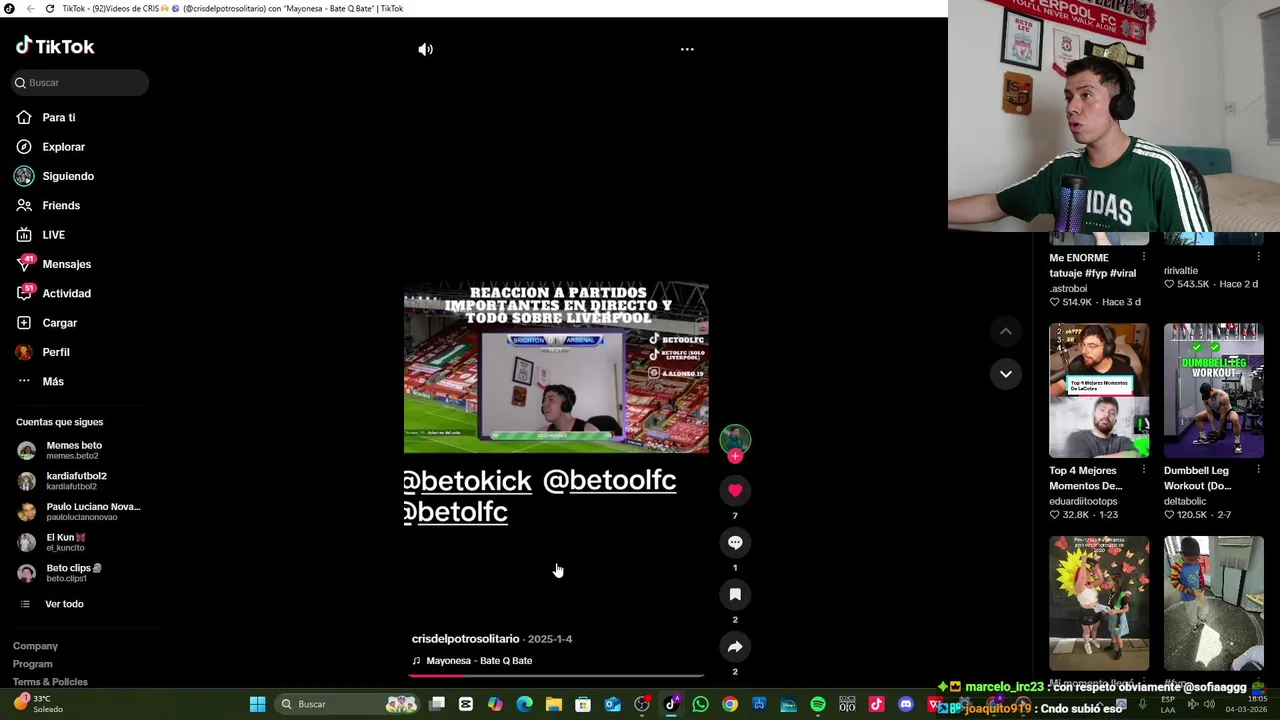Click deltabolic creator name
1280x720 pixels.
pyautogui.click(x=1185, y=501)
